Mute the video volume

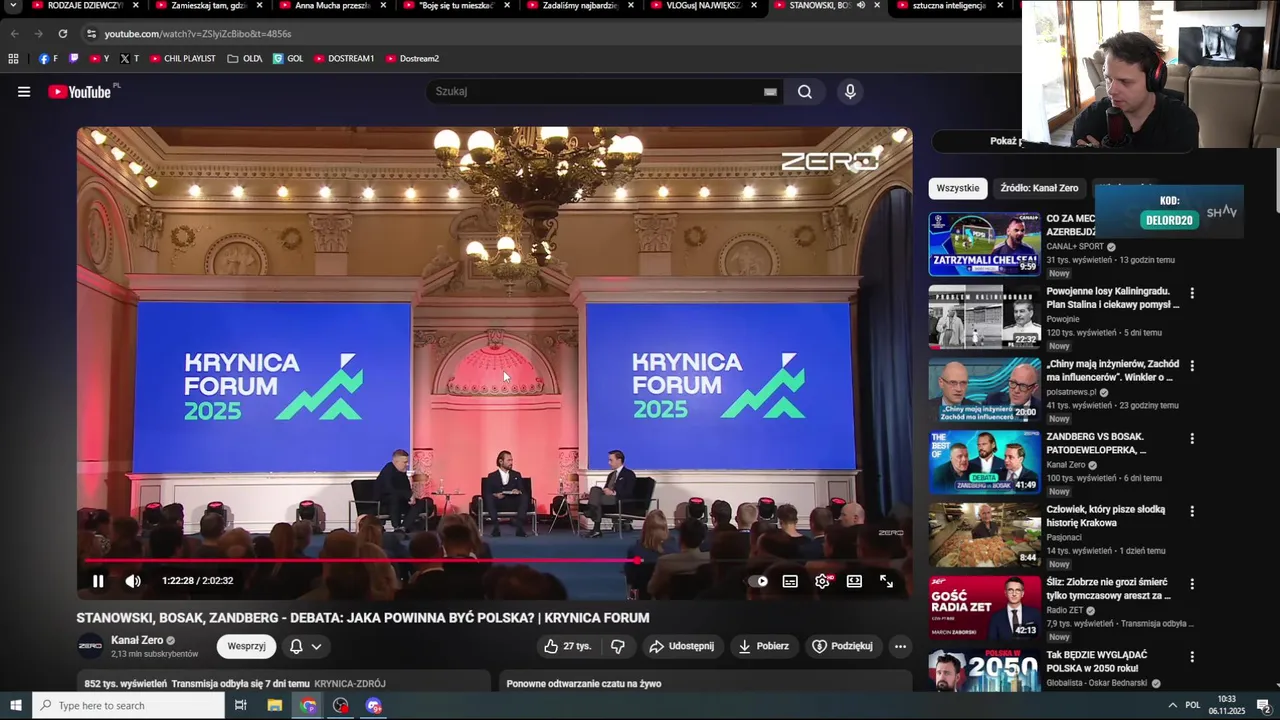(x=133, y=581)
